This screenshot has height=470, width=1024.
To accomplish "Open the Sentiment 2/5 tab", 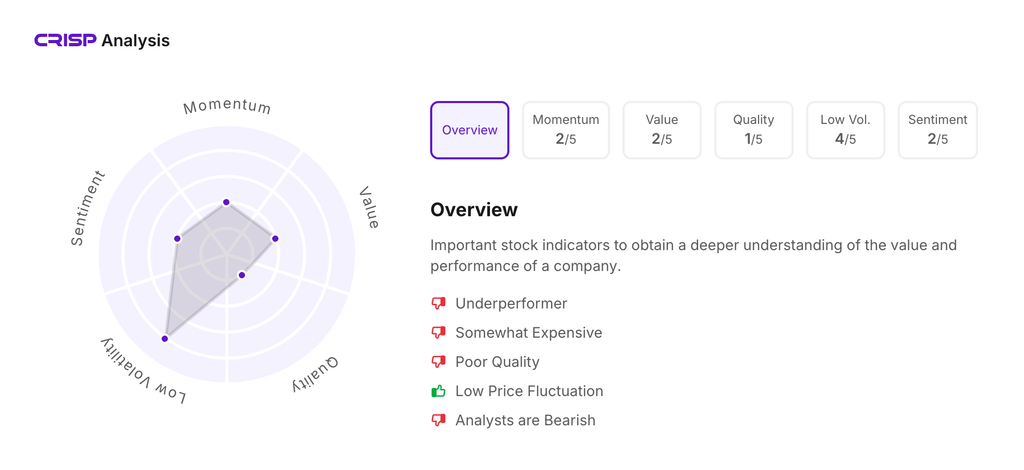I will click(x=937, y=130).
